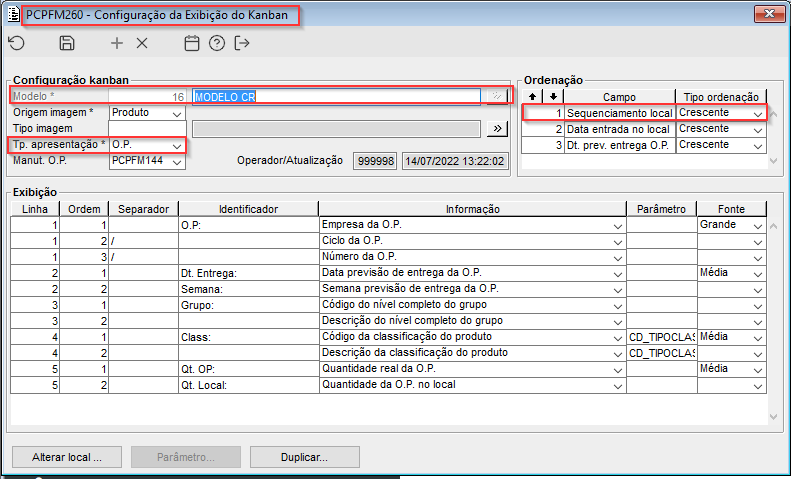Close the PCPFM260 window
791x479 pixels.
[x=769, y=14]
